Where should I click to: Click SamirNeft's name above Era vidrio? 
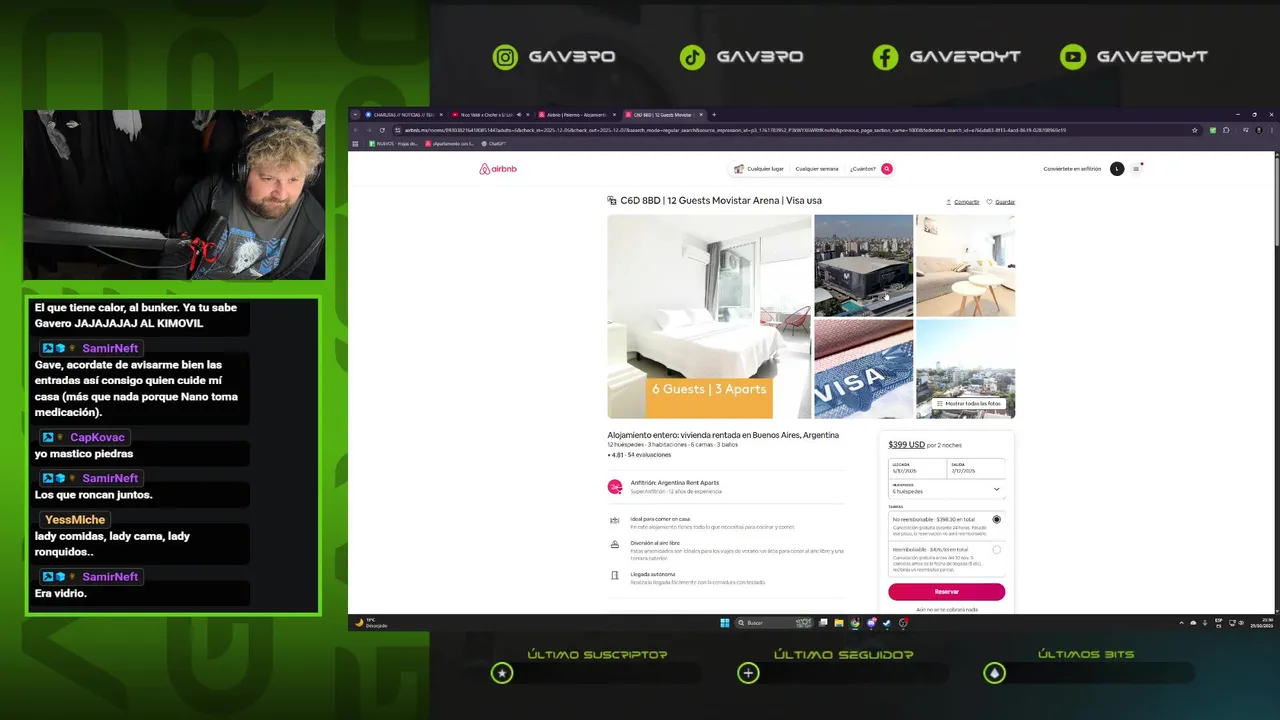point(110,577)
